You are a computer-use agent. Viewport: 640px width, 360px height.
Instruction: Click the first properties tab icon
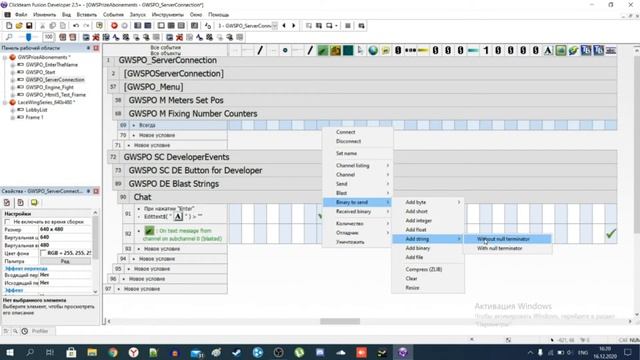(x=7, y=202)
